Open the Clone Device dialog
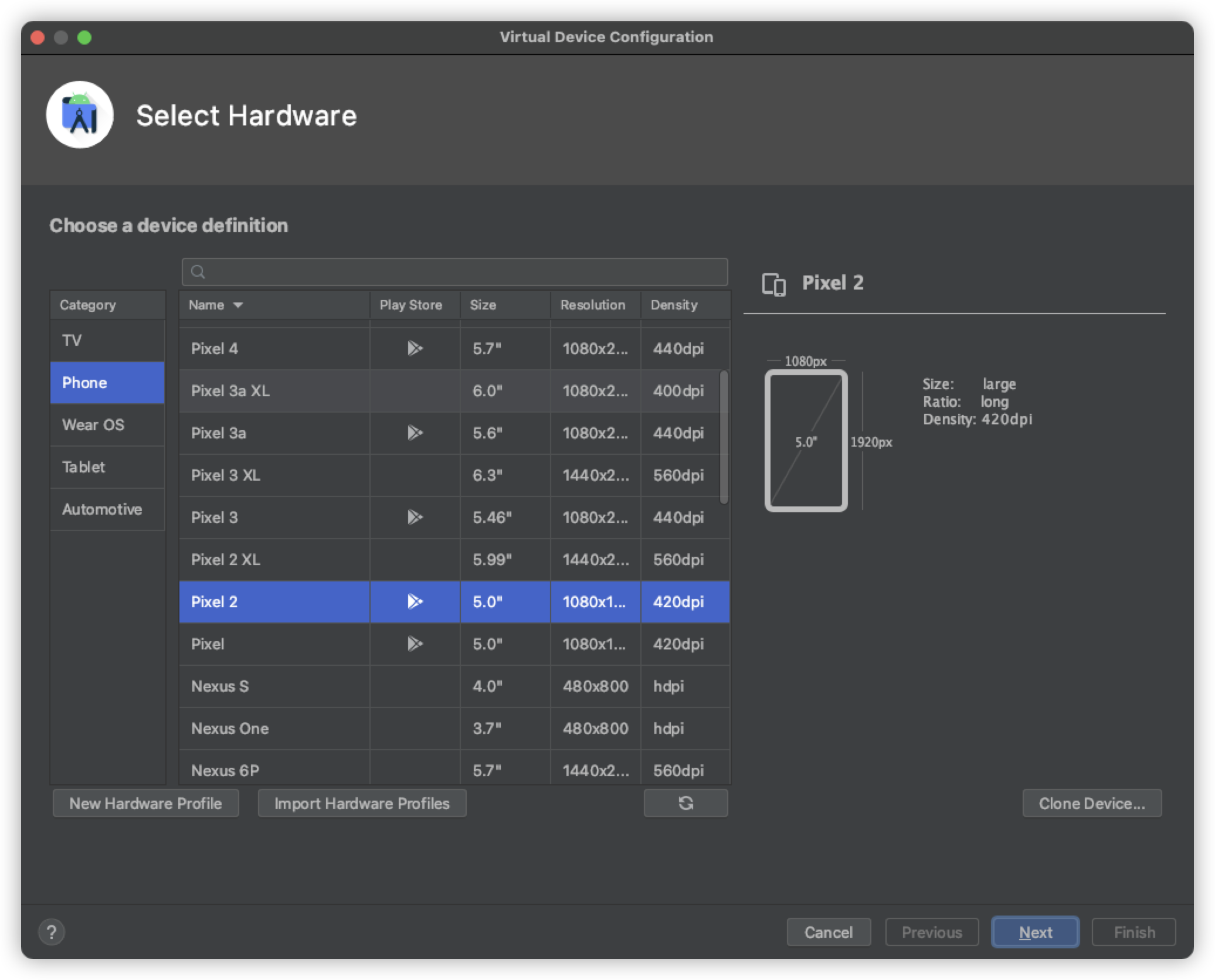 1091,803
